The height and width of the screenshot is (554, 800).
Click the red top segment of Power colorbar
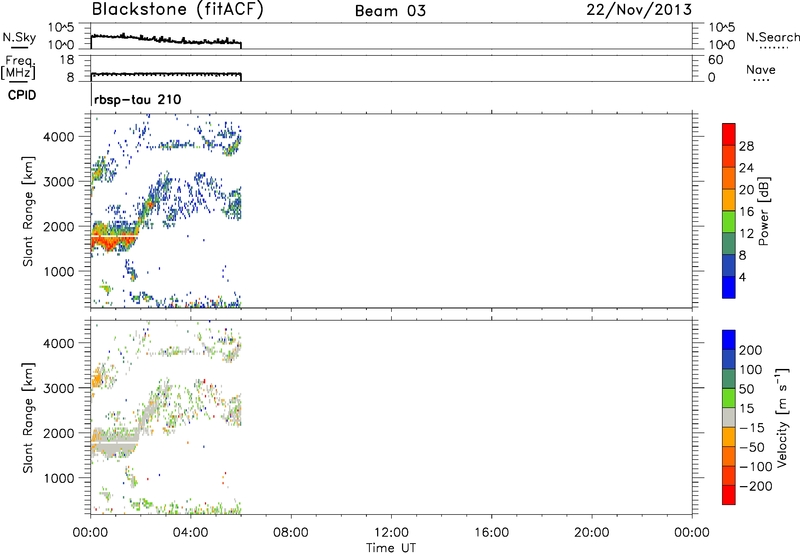tap(729, 135)
